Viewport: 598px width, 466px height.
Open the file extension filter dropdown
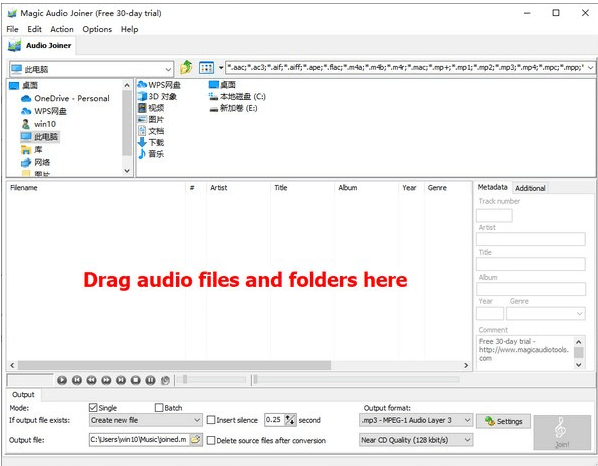pos(591,68)
